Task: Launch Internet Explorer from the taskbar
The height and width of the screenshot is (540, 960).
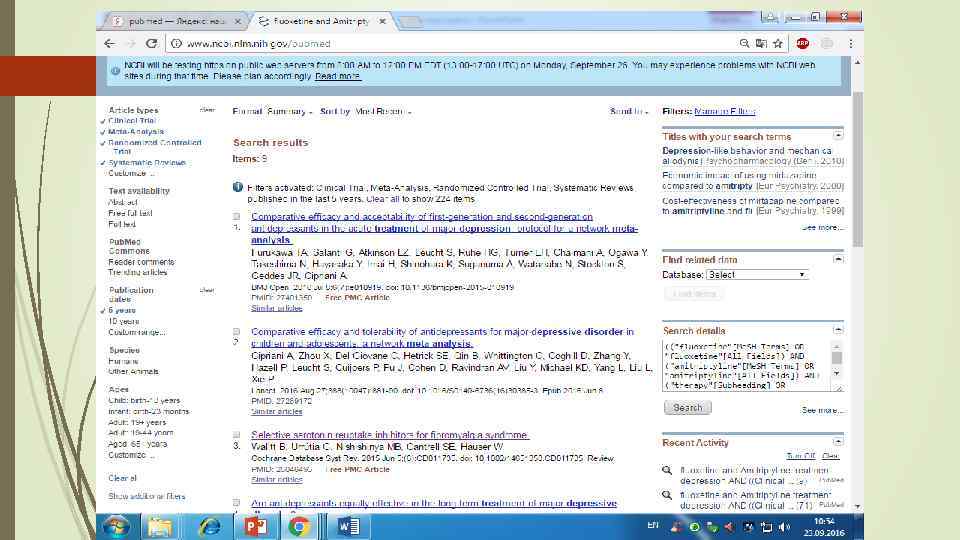Action: click(209, 527)
